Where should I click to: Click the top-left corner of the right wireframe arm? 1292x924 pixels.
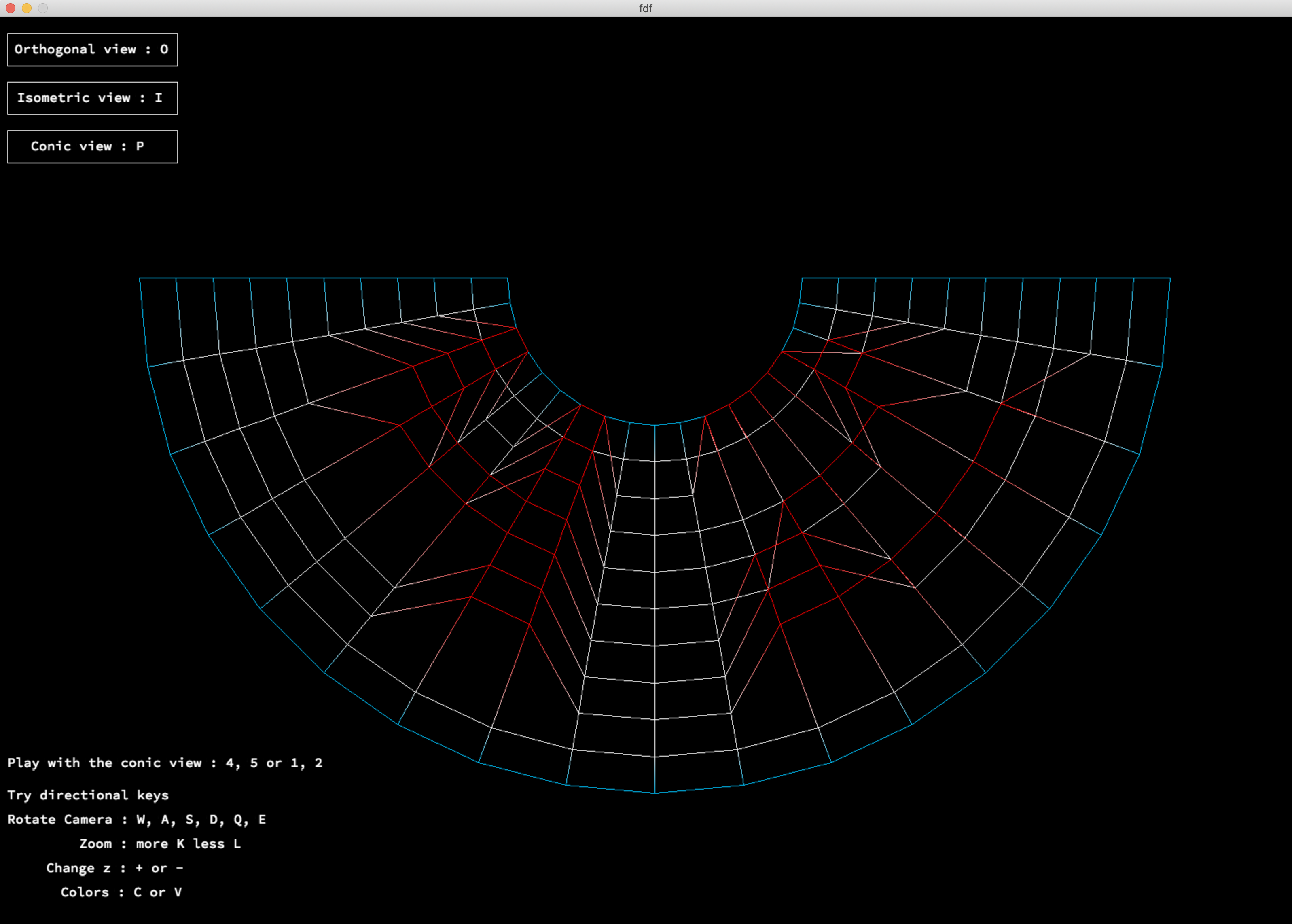tap(802, 278)
